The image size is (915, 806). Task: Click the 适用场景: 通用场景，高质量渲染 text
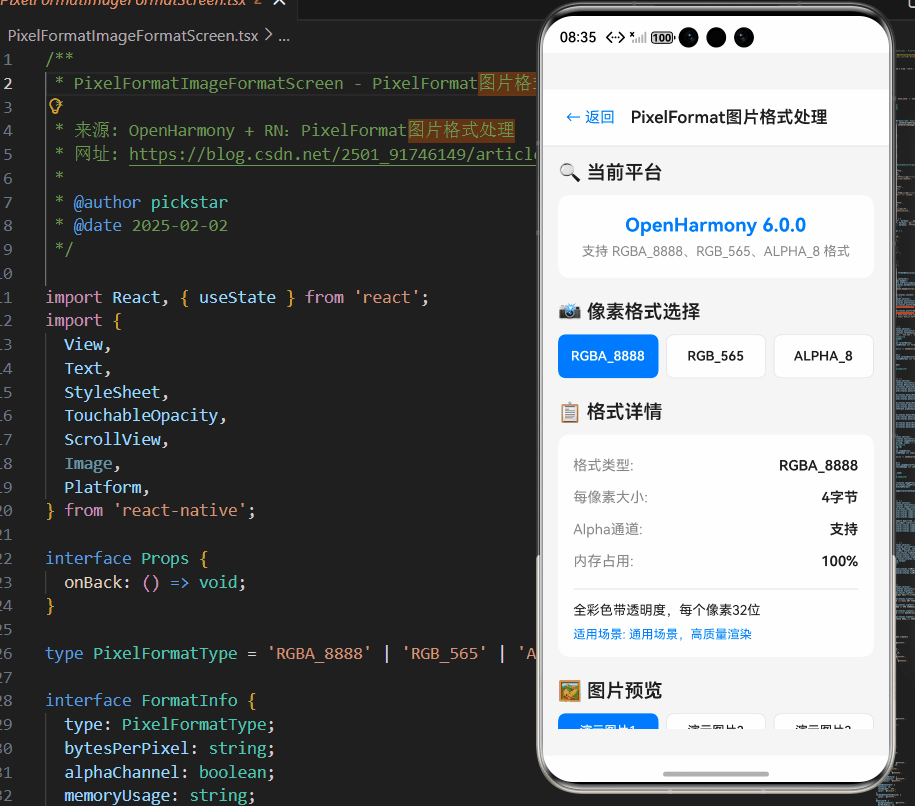pyautogui.click(x=662, y=634)
